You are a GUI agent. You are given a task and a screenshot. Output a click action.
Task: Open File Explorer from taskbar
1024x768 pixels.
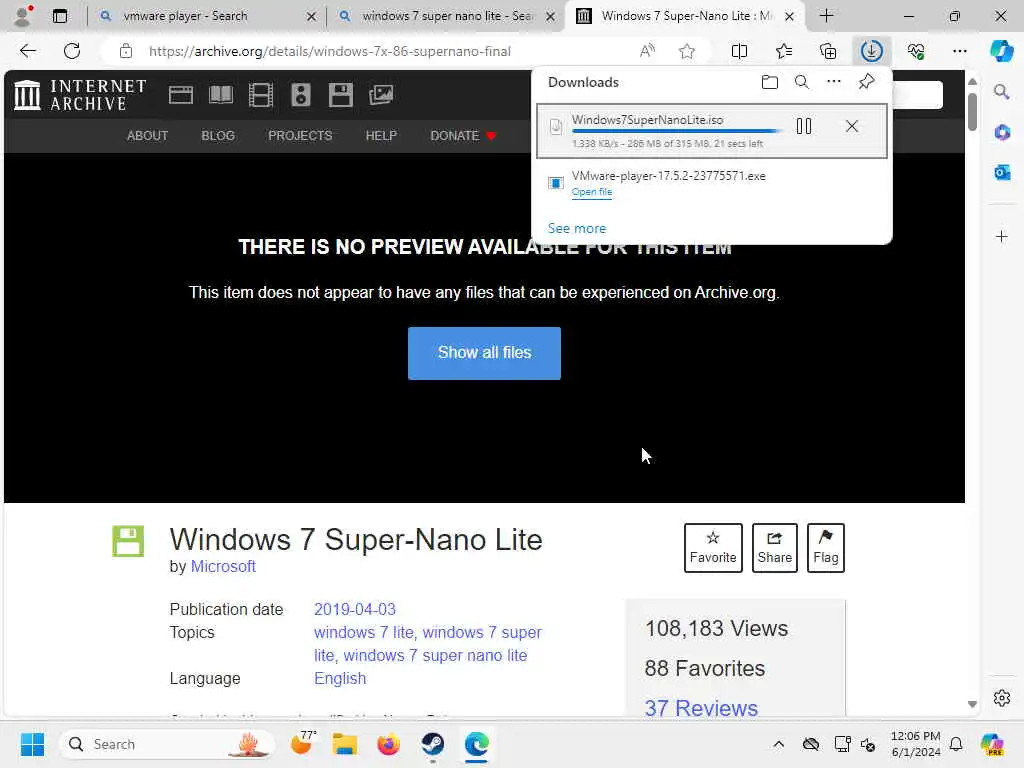point(344,744)
